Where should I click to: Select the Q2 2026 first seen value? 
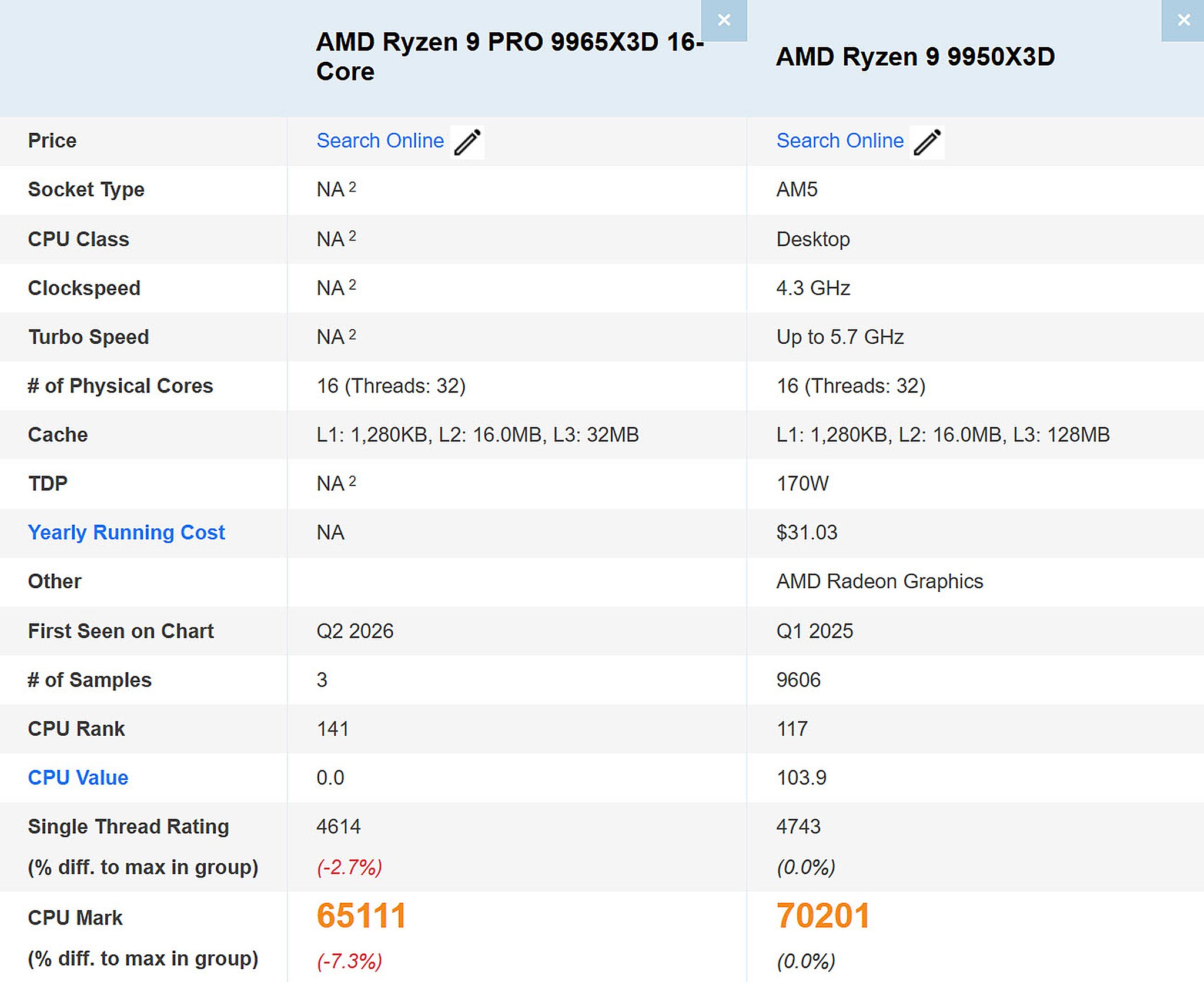pyautogui.click(x=354, y=631)
